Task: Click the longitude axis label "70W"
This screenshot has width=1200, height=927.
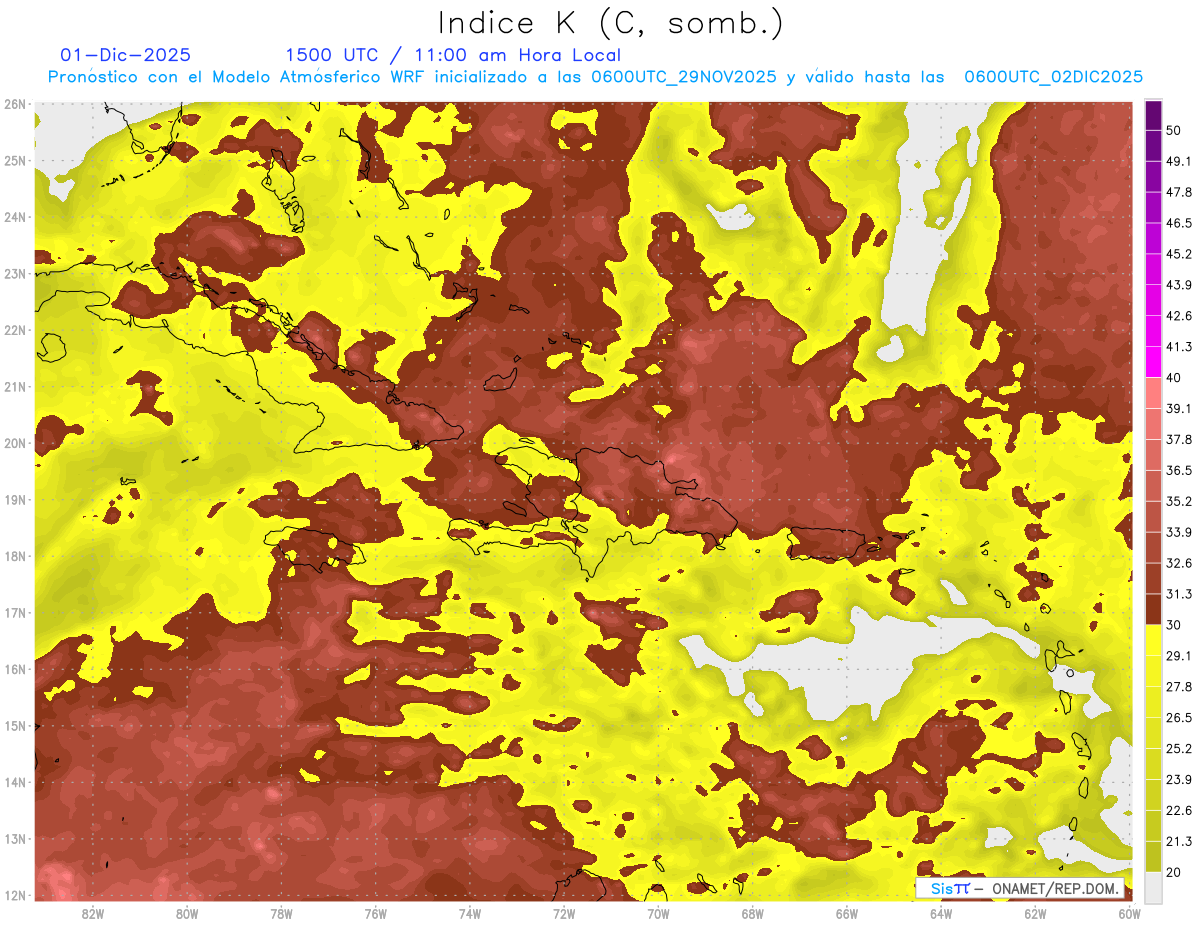Action: [658, 913]
